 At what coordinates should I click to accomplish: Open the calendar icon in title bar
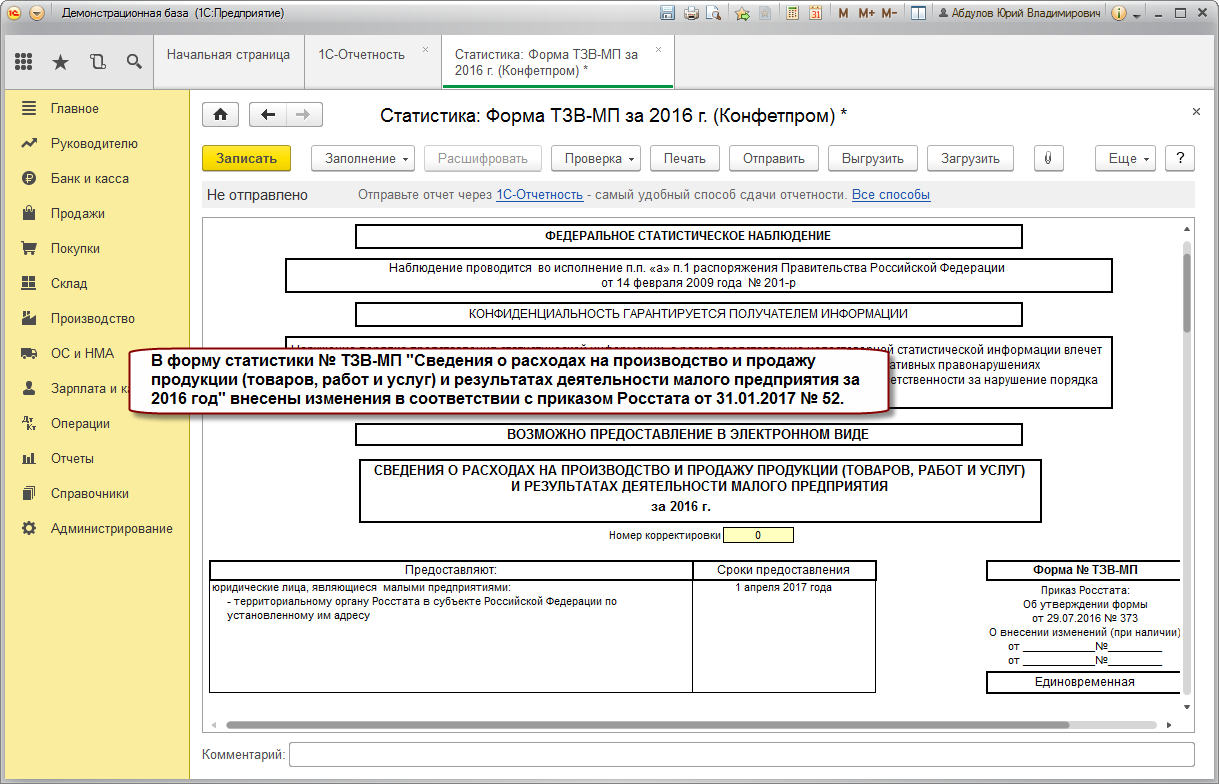[815, 14]
